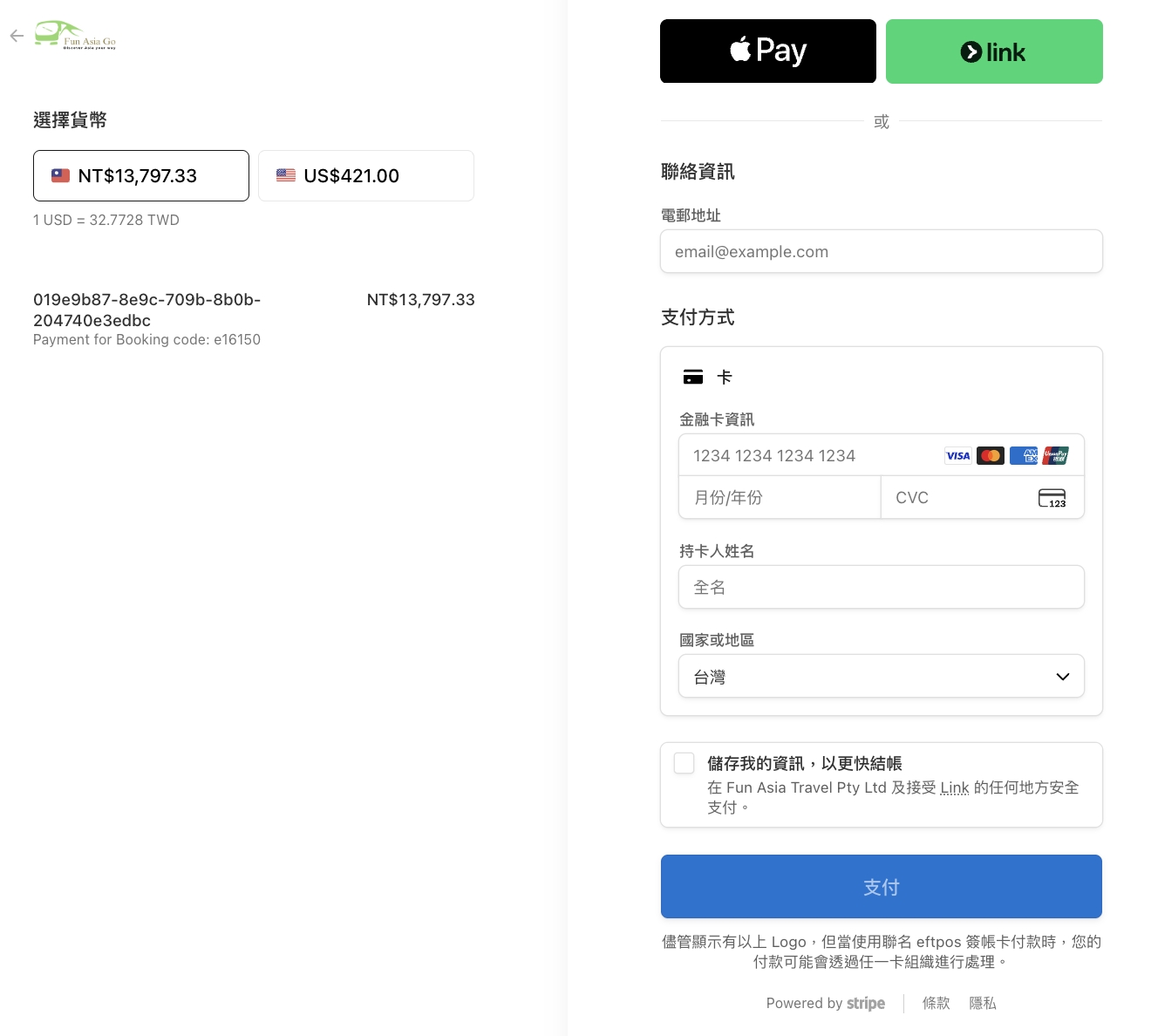
Task: Click the card payment method icon
Action: pyautogui.click(x=693, y=377)
